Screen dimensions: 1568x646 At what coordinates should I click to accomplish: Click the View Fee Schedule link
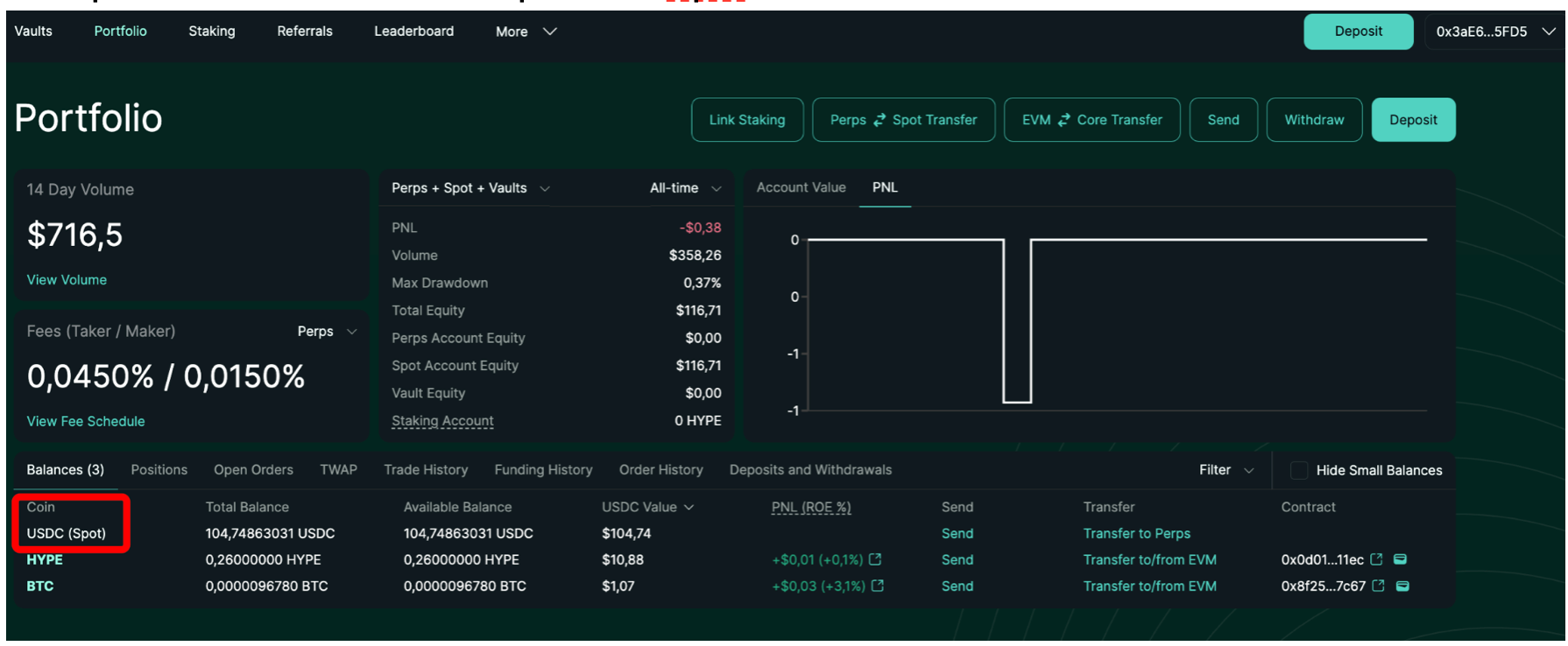pyautogui.click(x=86, y=421)
